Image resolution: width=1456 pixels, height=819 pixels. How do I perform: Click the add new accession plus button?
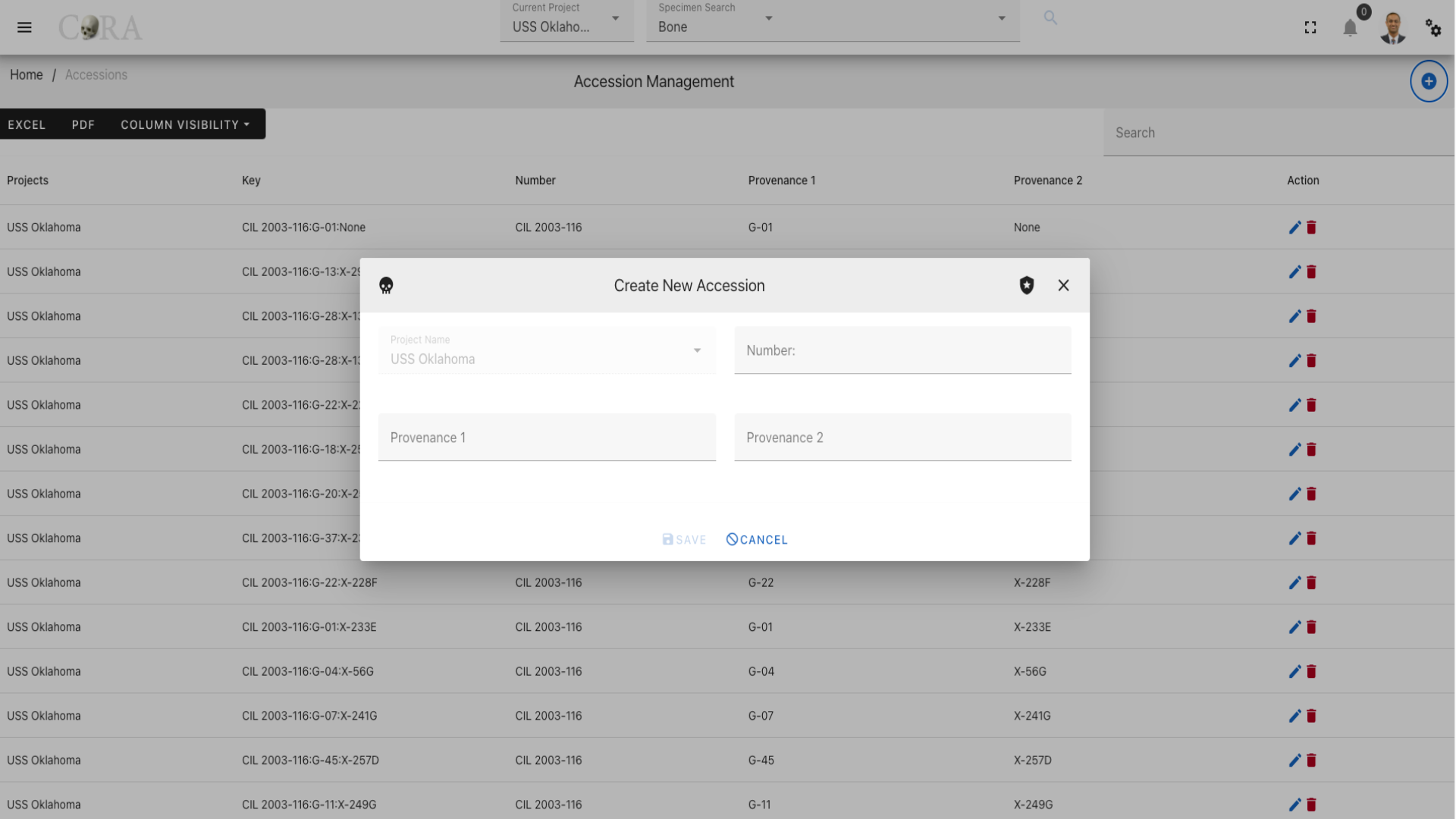pyautogui.click(x=1429, y=81)
